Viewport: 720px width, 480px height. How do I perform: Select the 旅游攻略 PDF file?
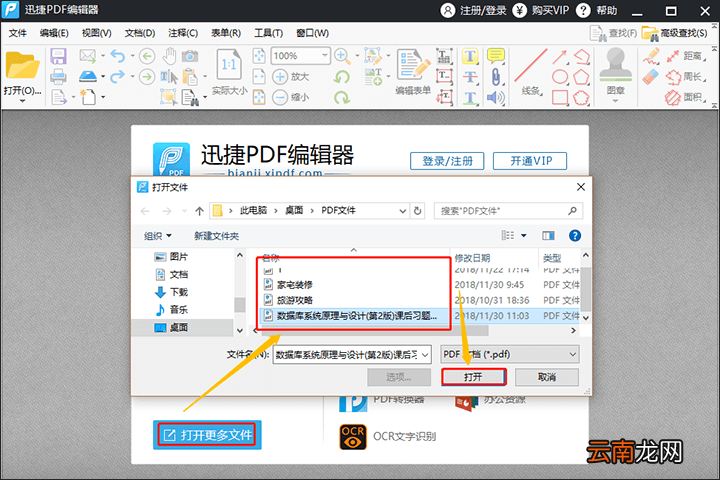294,300
